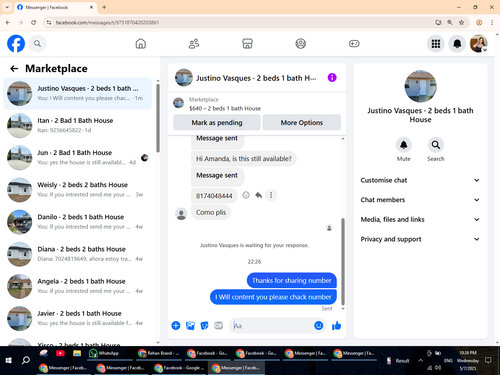
Task: Open the grid Menu icon
Action: tap(436, 44)
